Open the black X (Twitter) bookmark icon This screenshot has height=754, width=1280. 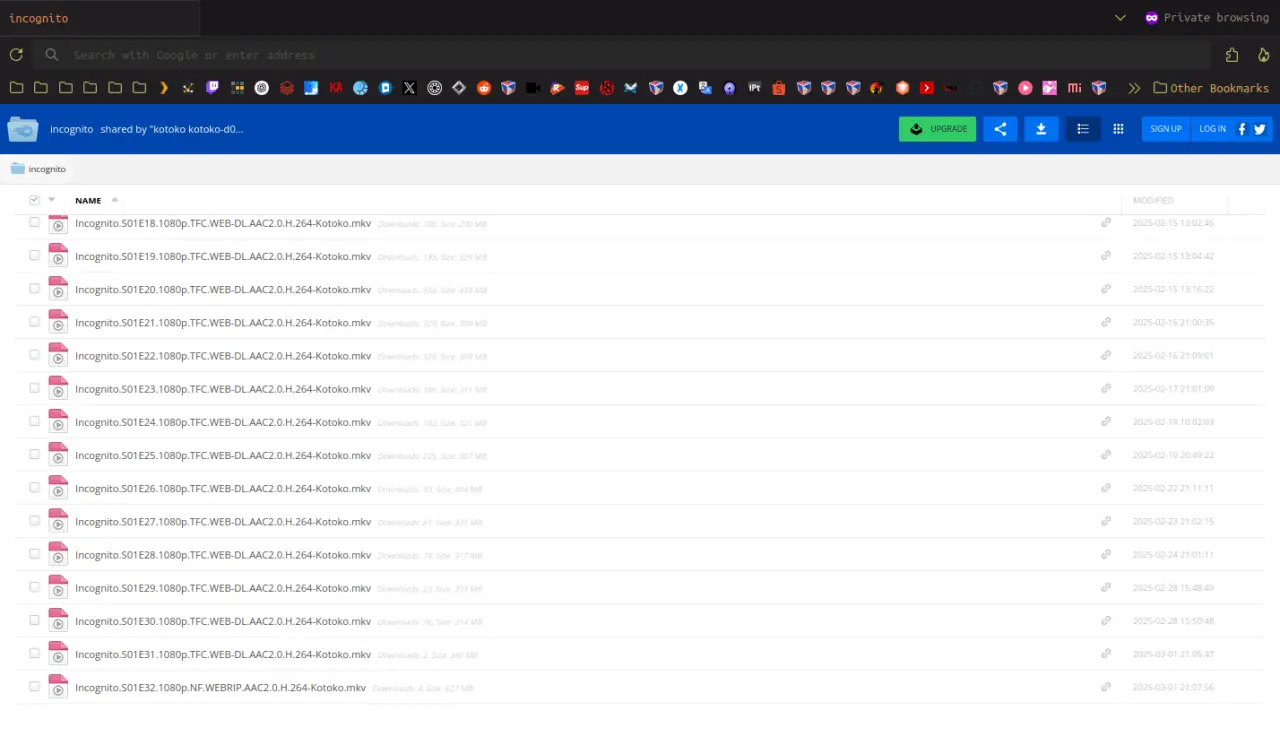click(x=410, y=88)
